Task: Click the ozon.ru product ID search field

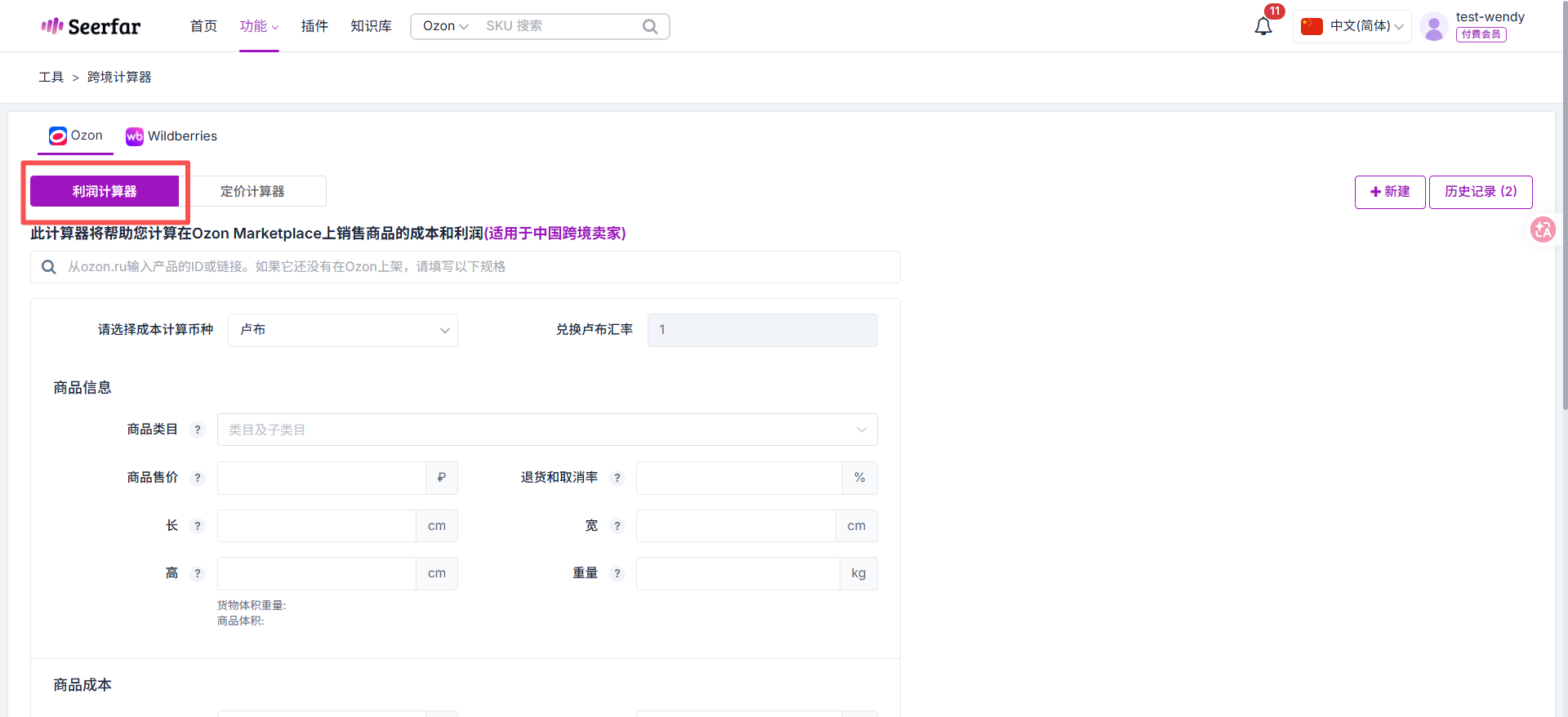Action: (x=474, y=267)
